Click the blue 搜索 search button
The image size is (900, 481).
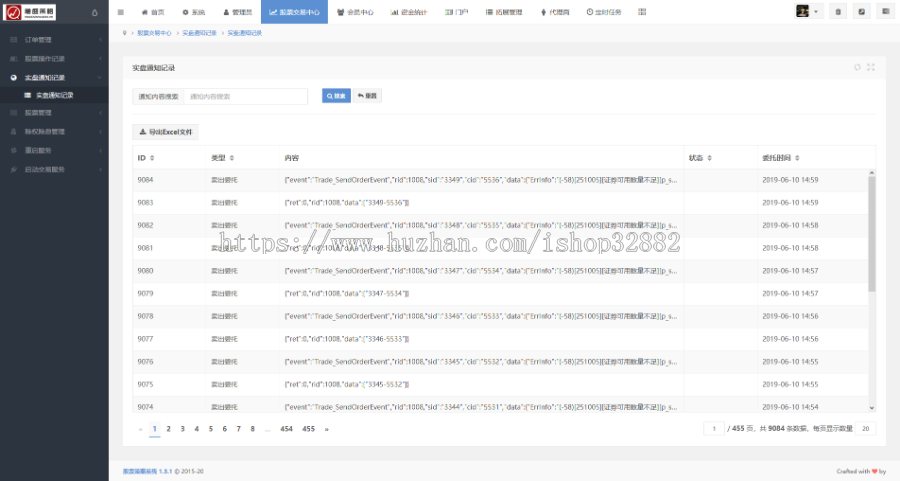[x=336, y=96]
